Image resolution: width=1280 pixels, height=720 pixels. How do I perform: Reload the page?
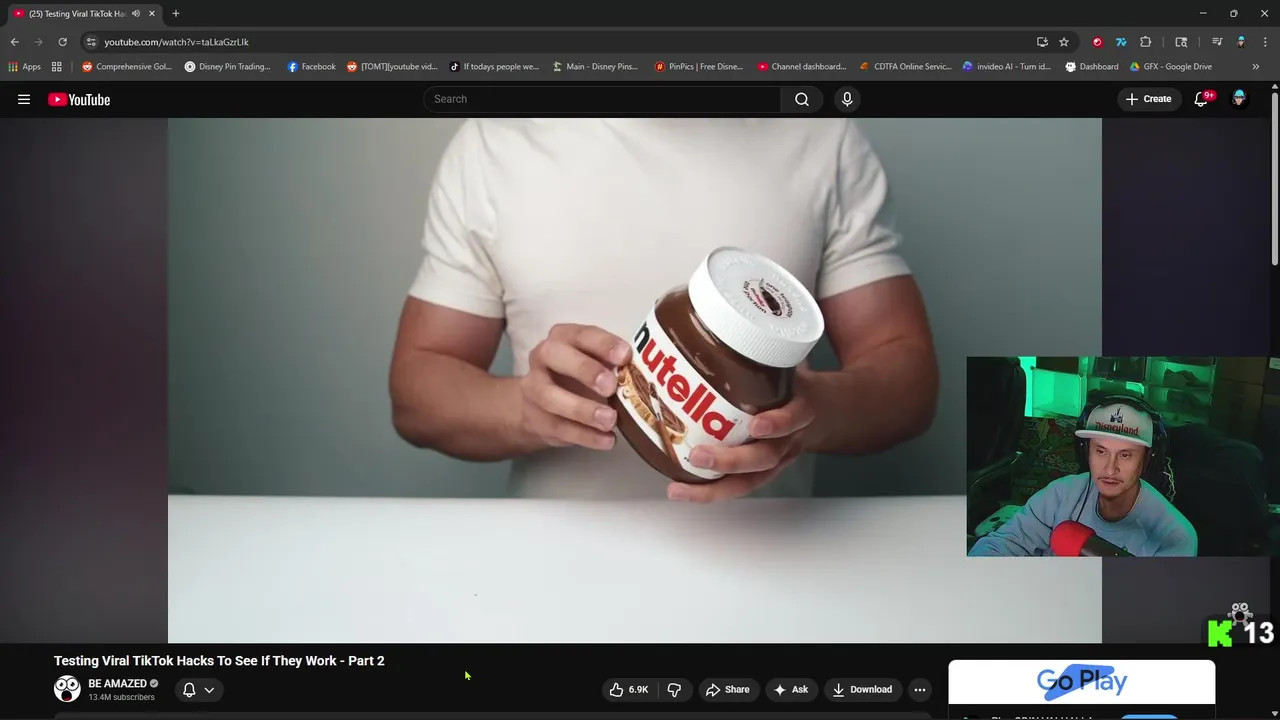point(62,42)
